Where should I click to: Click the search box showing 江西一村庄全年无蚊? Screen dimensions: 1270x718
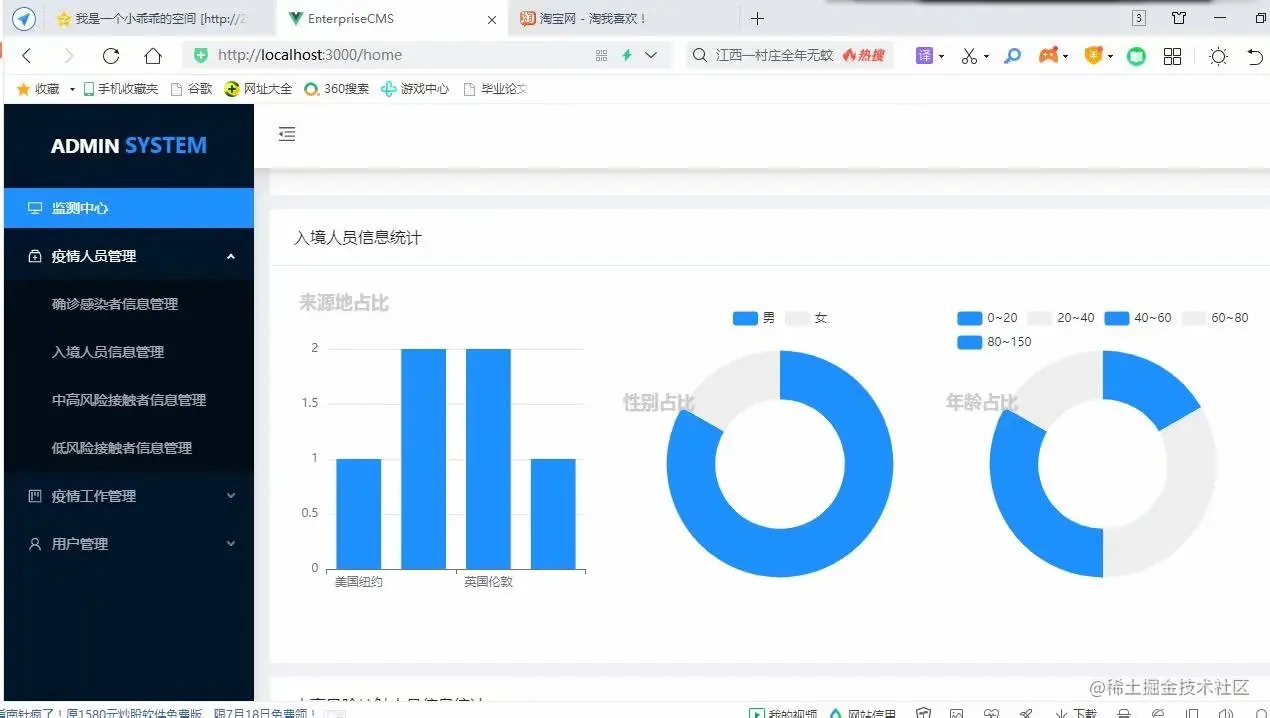(x=789, y=56)
